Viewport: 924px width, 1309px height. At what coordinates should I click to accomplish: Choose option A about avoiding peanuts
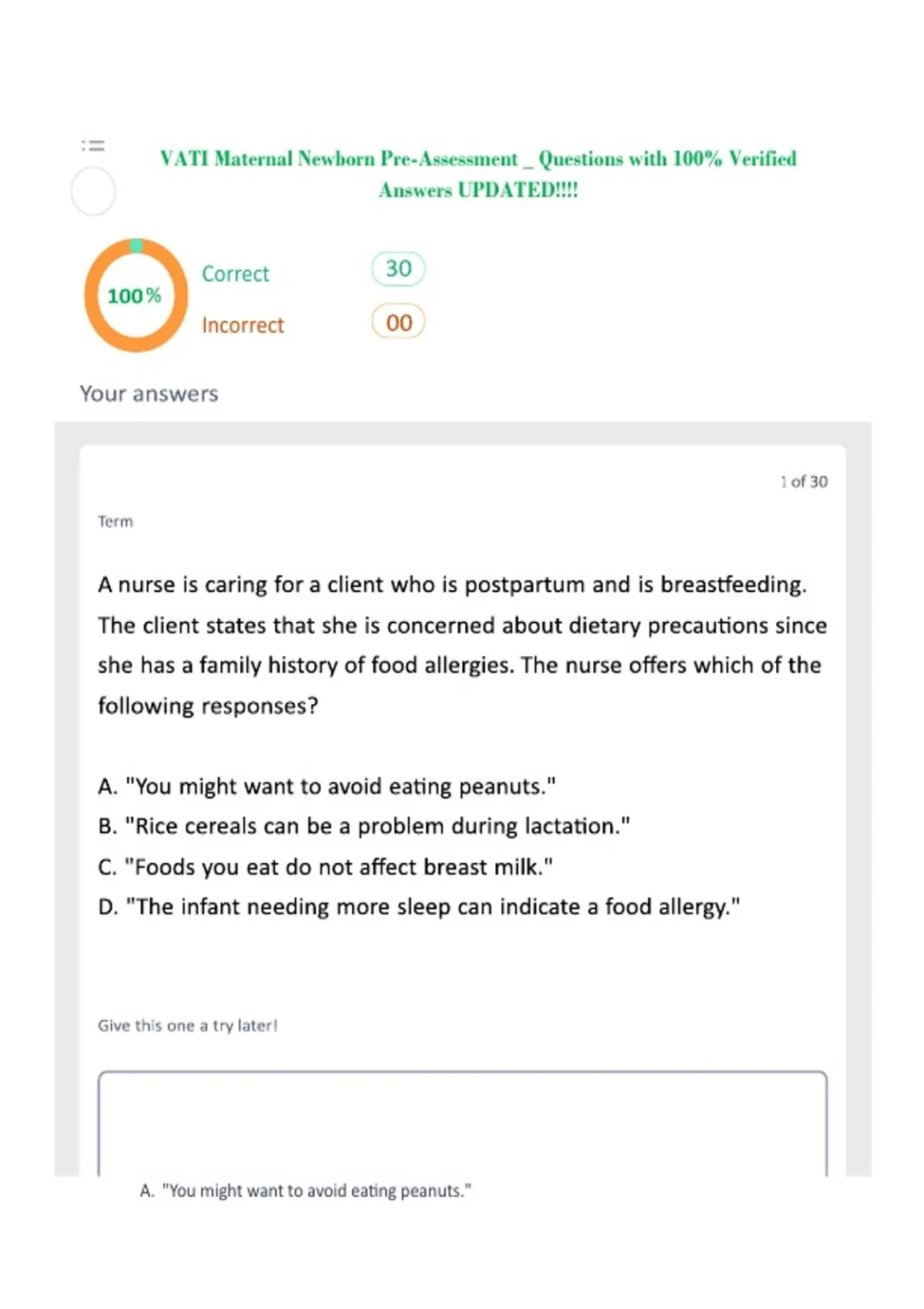click(327, 786)
